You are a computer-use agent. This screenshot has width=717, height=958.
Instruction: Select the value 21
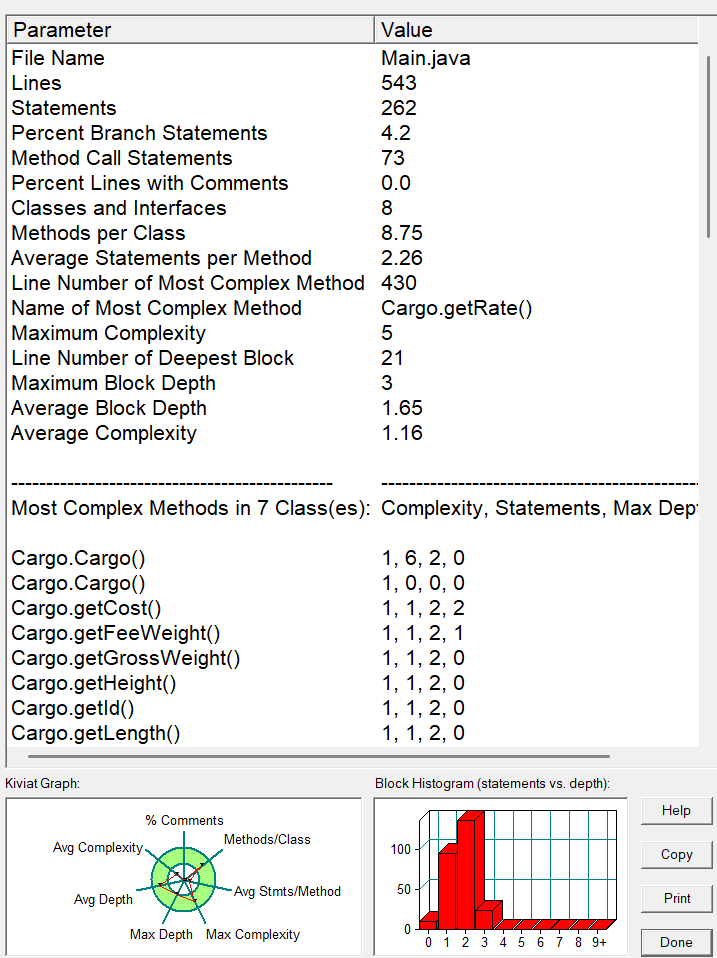coord(392,359)
